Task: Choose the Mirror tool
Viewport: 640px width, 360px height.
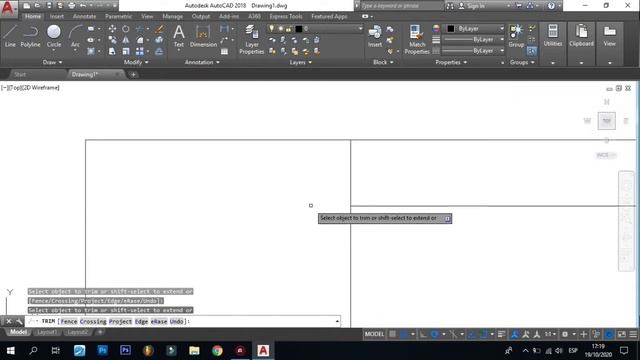Action: (126, 40)
